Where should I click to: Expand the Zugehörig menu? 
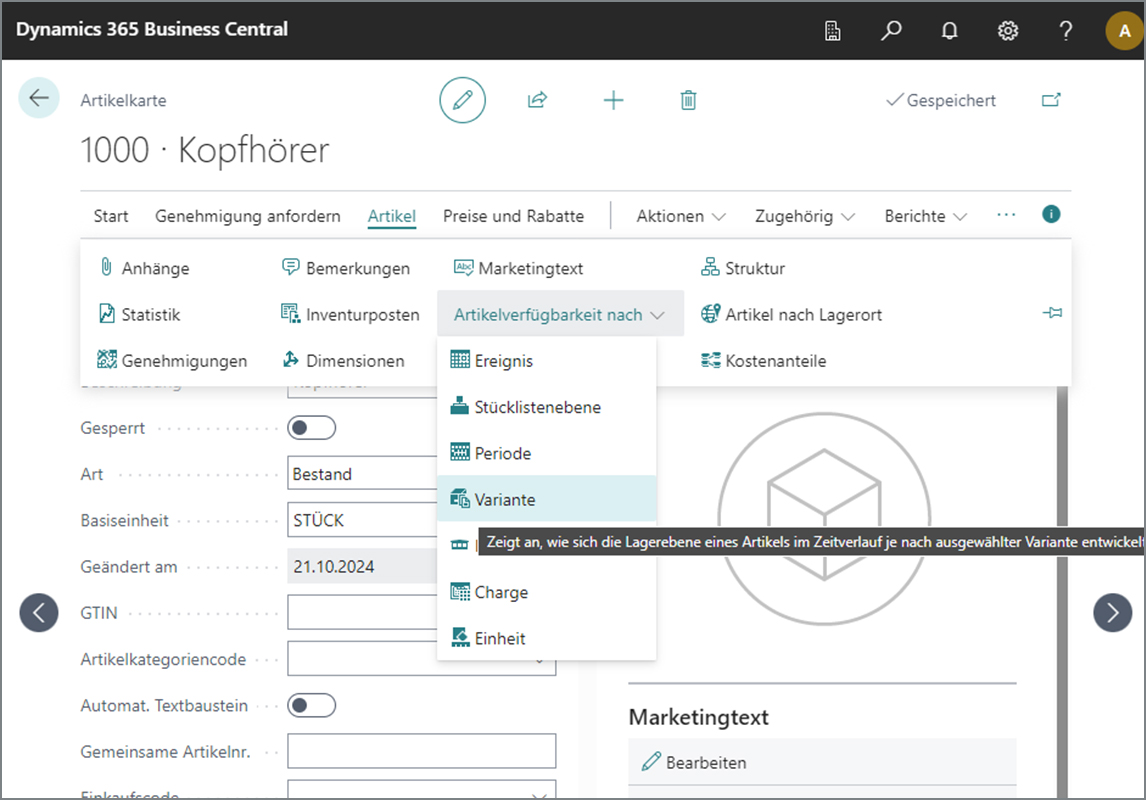coord(805,216)
